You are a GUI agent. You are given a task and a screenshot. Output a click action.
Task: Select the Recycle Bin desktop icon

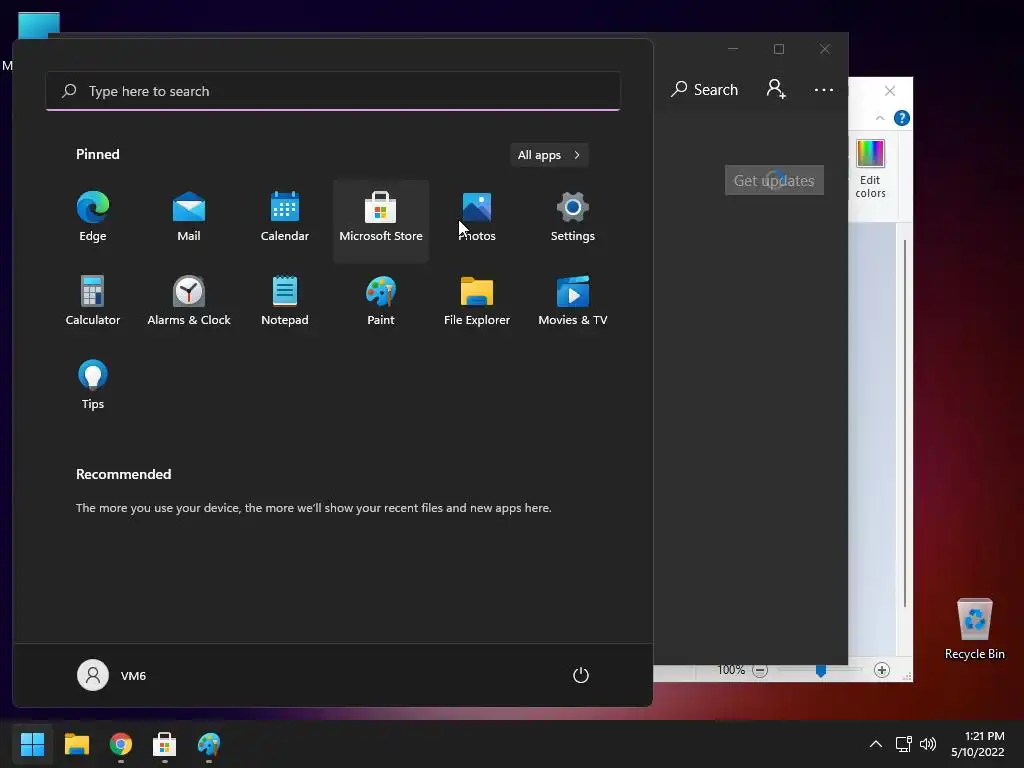click(x=974, y=630)
